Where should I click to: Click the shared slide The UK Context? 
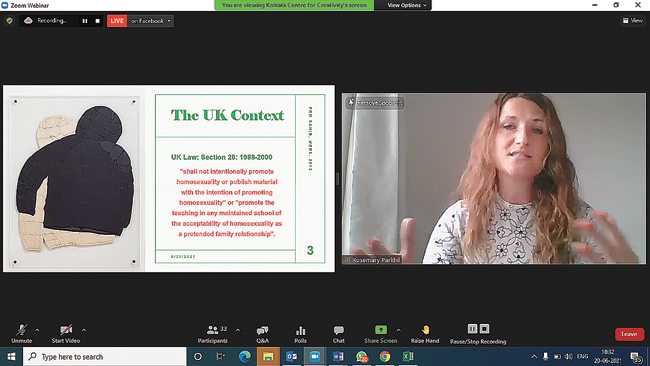click(169, 179)
